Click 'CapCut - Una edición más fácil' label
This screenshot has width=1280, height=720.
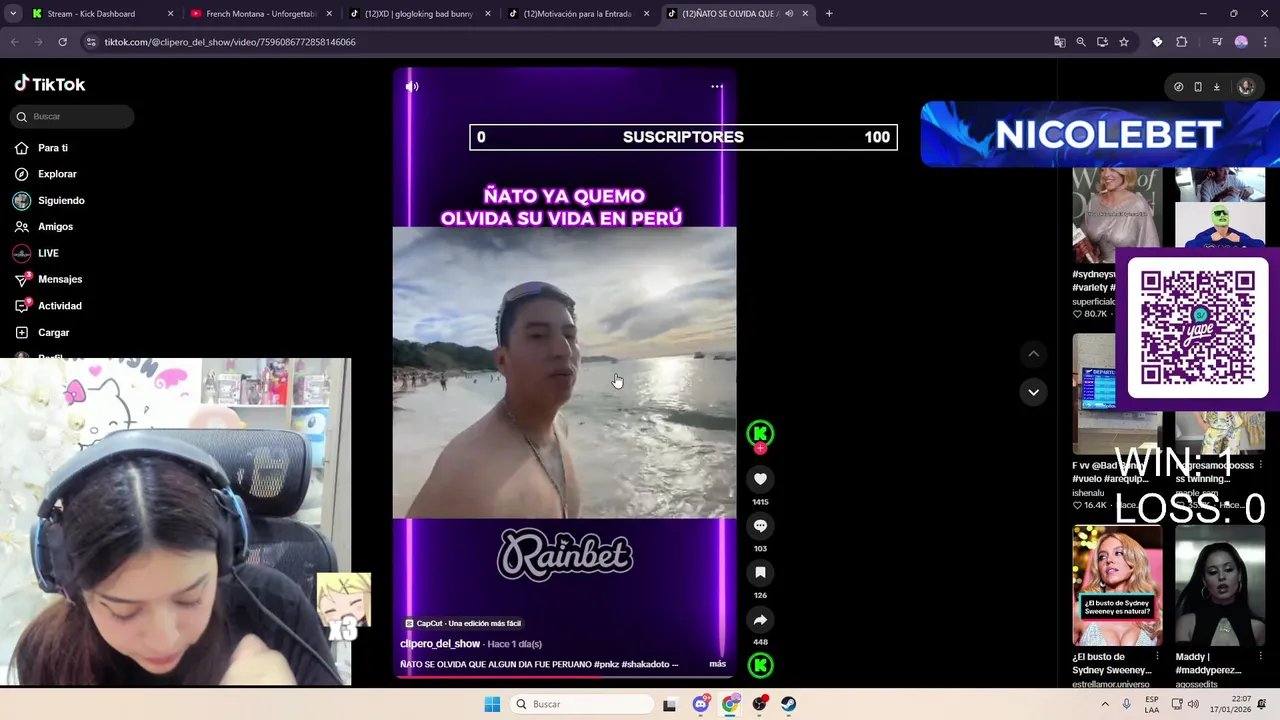click(463, 623)
